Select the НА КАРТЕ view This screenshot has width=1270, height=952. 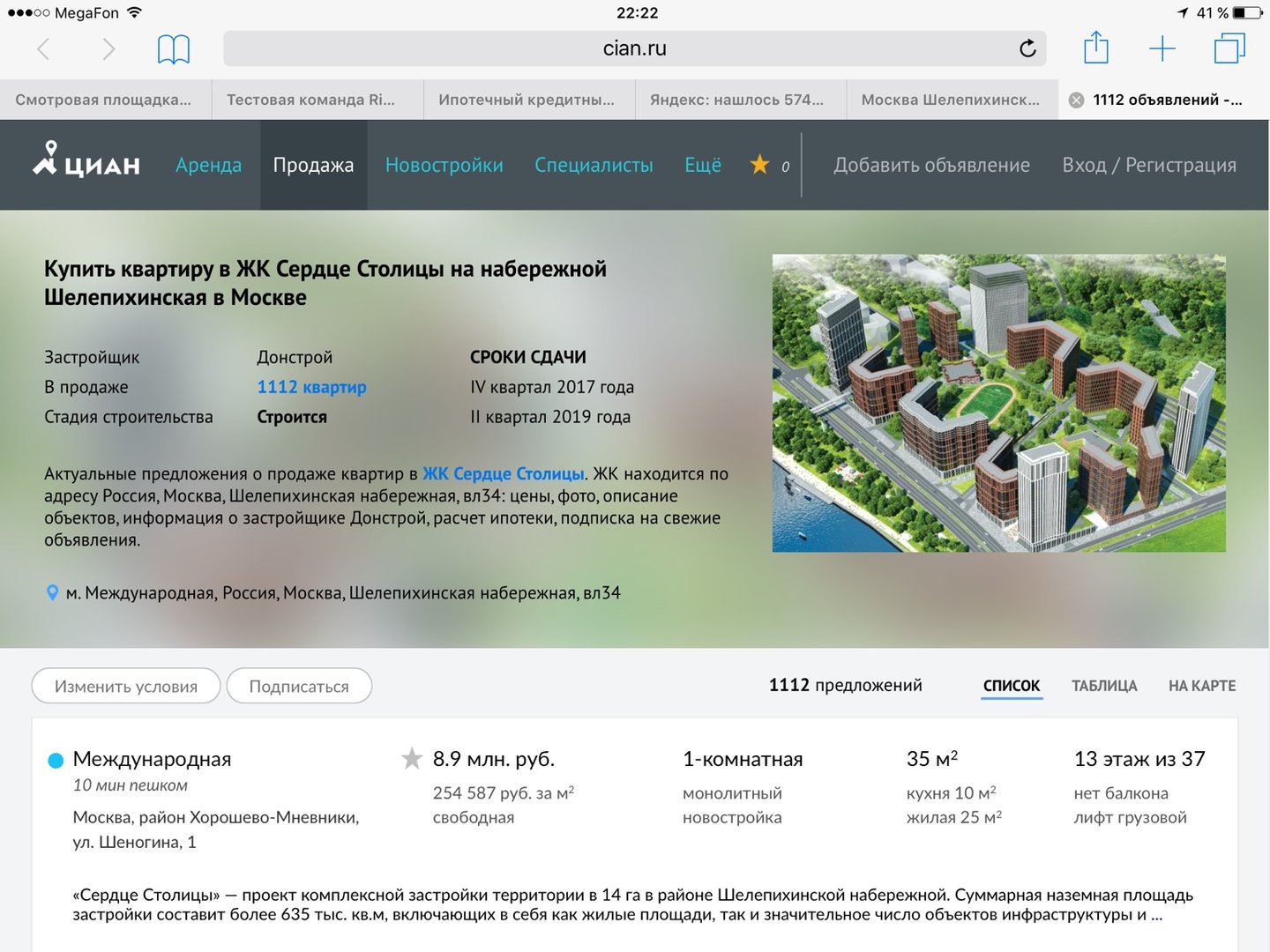point(1202,686)
